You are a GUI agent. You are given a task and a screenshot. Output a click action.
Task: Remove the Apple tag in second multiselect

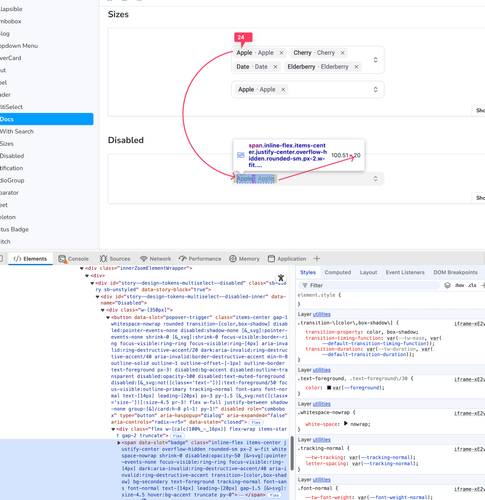pyautogui.click(x=283, y=90)
